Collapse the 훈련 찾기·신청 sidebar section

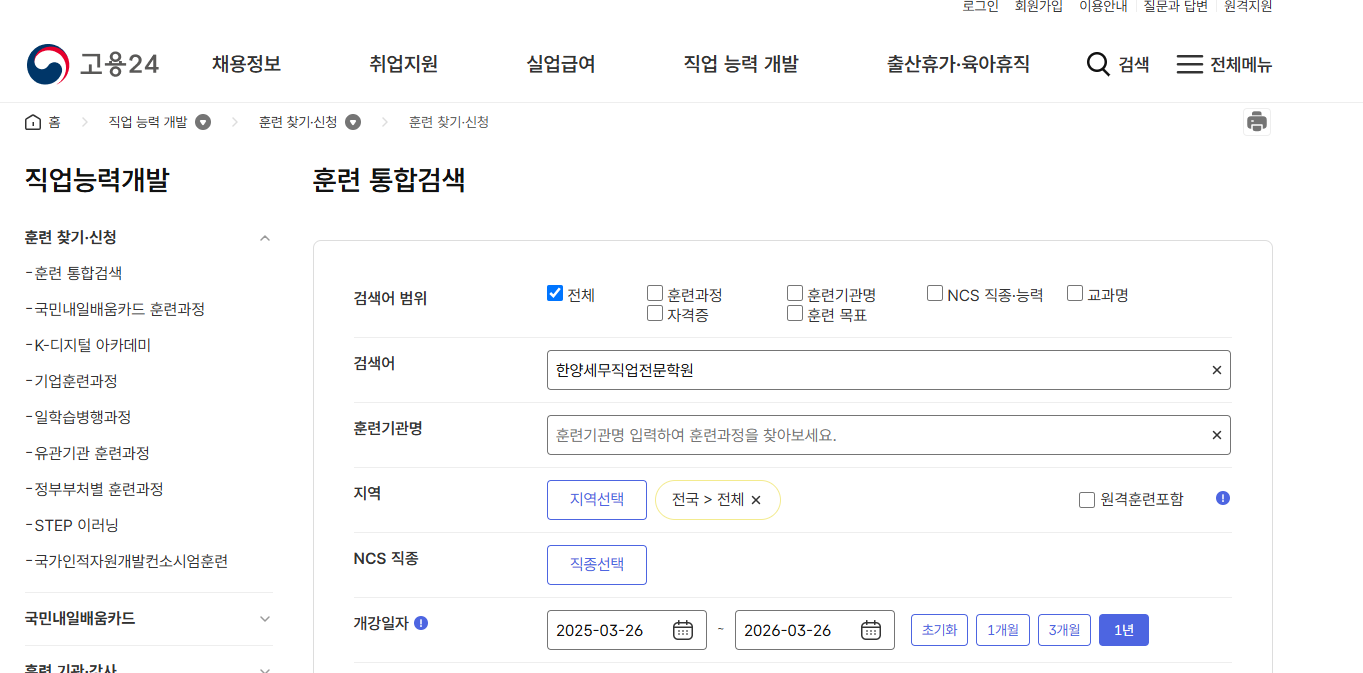[265, 238]
